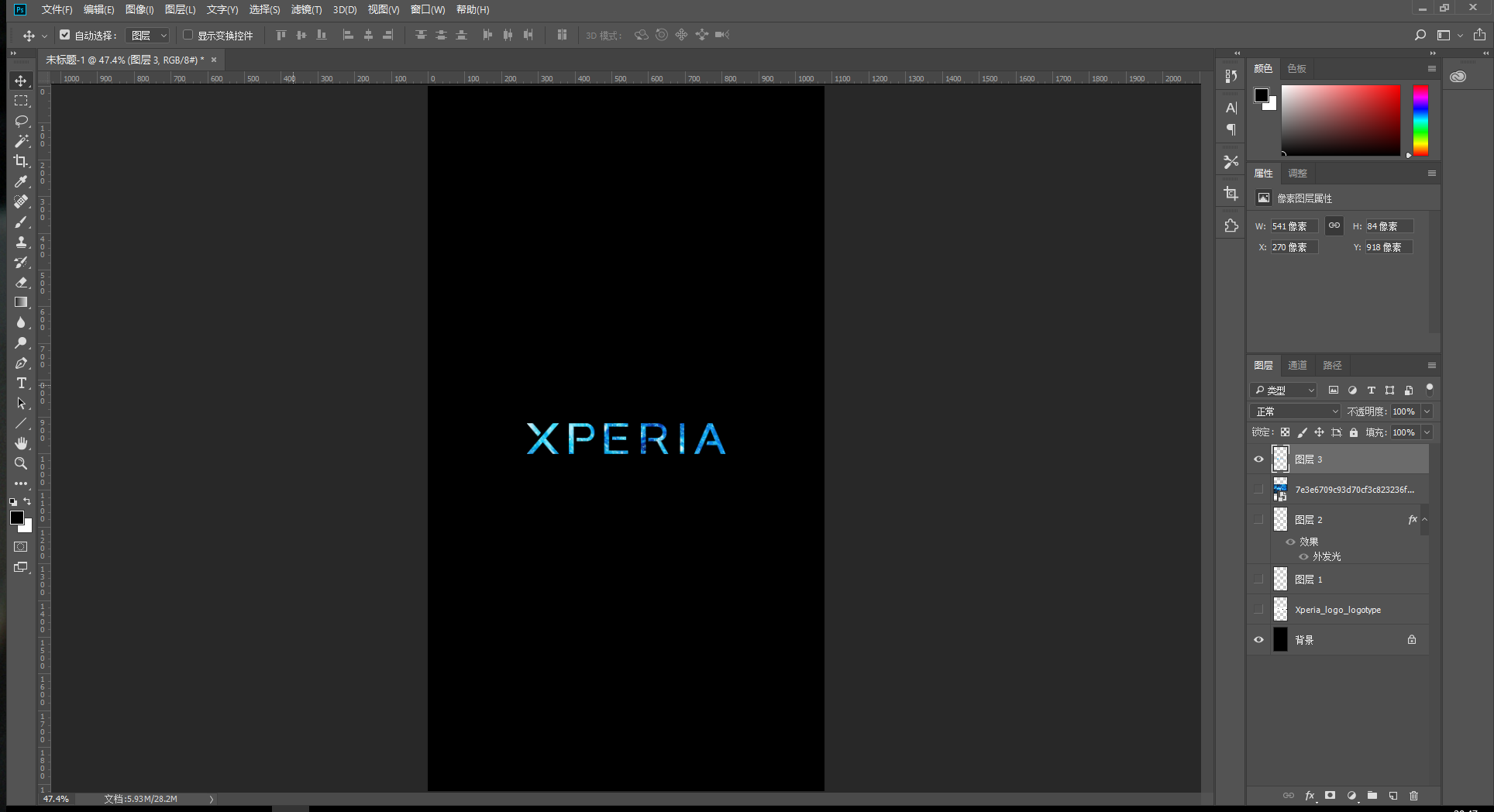Open the opacity 不透明度 dropdown arrow
Screen dimensions: 1494x812
(1427, 411)
